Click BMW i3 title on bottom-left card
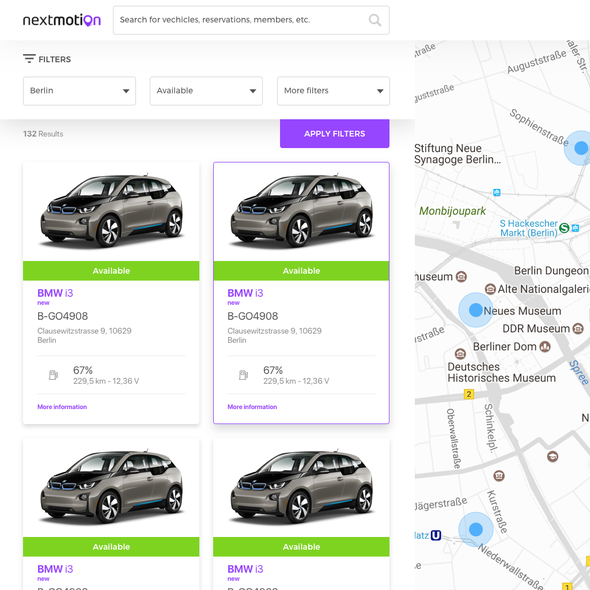The width and height of the screenshot is (590, 590). [55, 569]
